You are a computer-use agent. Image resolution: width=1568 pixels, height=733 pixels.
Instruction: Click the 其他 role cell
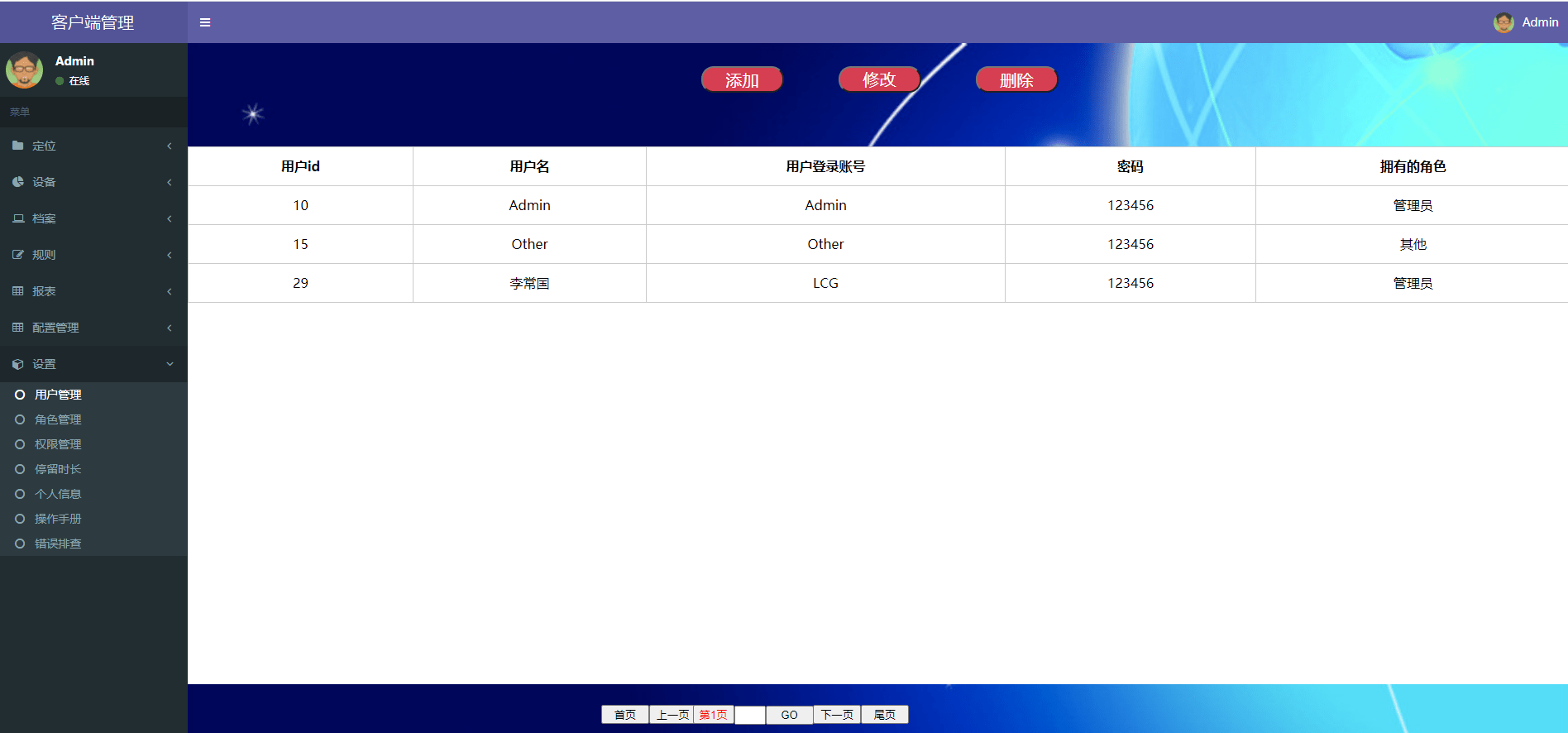click(1413, 244)
